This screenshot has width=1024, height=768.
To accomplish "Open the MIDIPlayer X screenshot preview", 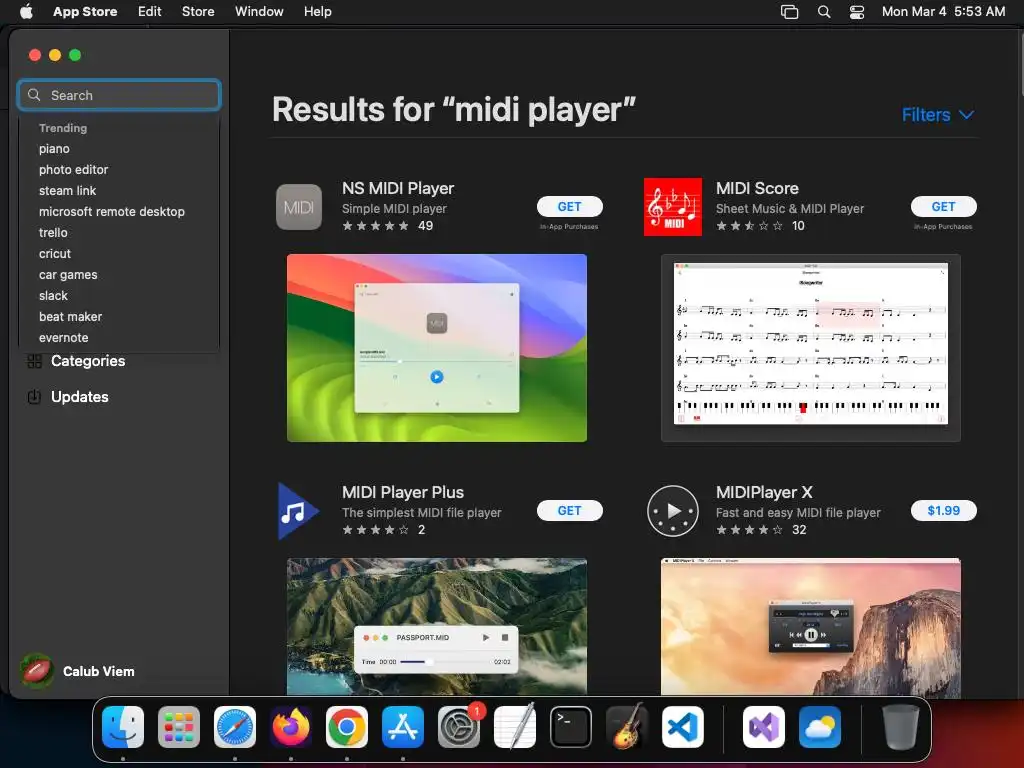I will click(810, 626).
